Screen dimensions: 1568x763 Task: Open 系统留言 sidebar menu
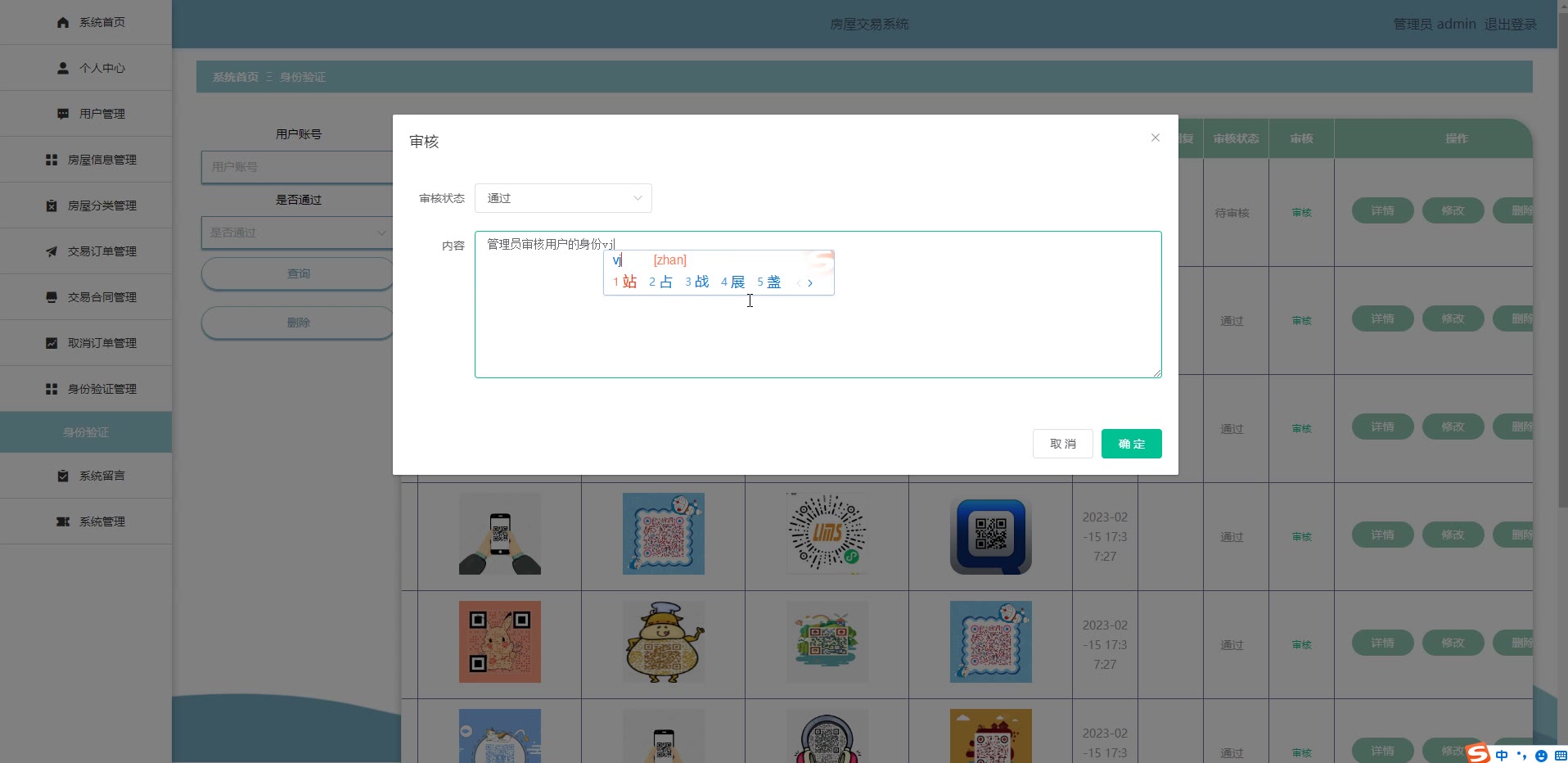click(x=86, y=476)
